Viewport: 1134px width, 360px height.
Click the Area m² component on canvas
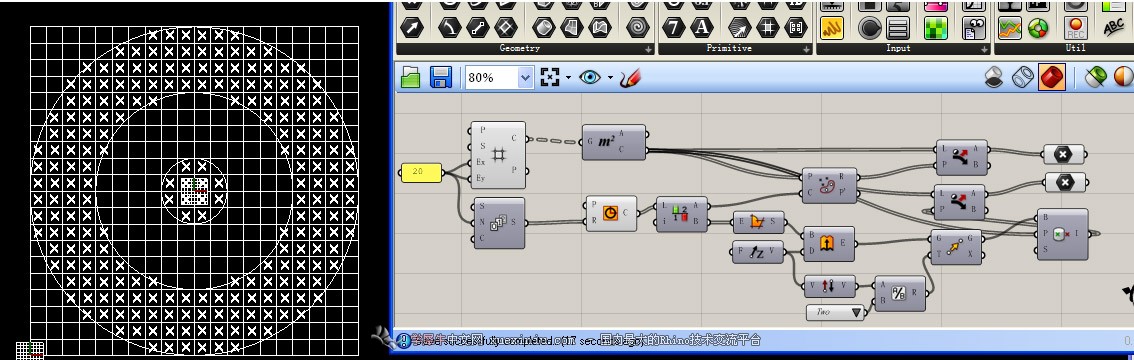614,142
